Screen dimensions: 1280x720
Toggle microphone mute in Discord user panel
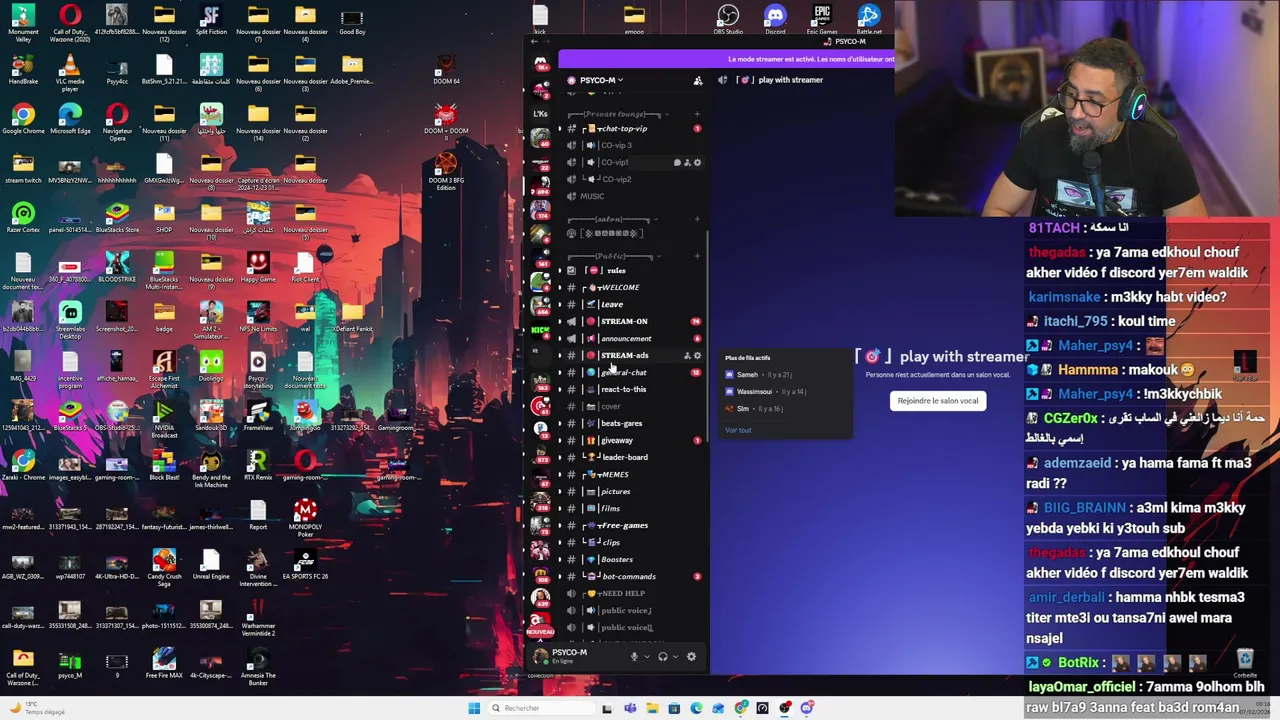[x=634, y=657]
